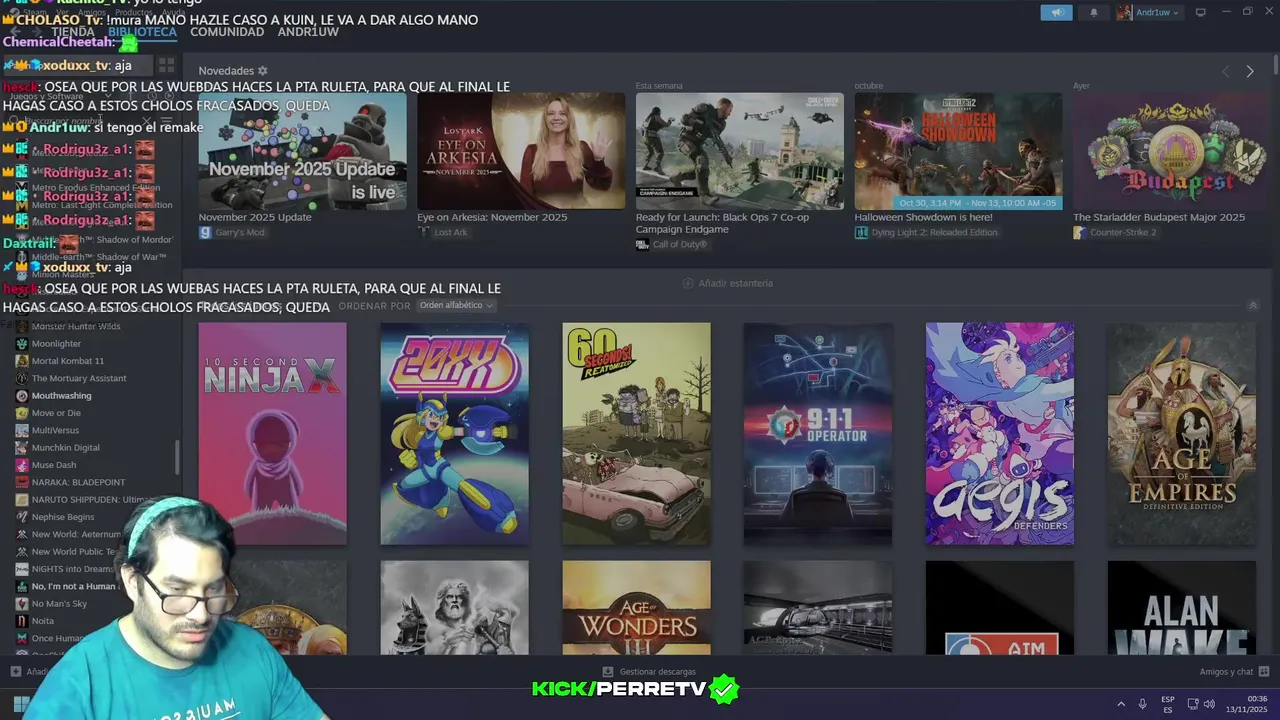Show next Novedades items arrow
This screenshot has width=1280, height=720.
pos(1249,71)
